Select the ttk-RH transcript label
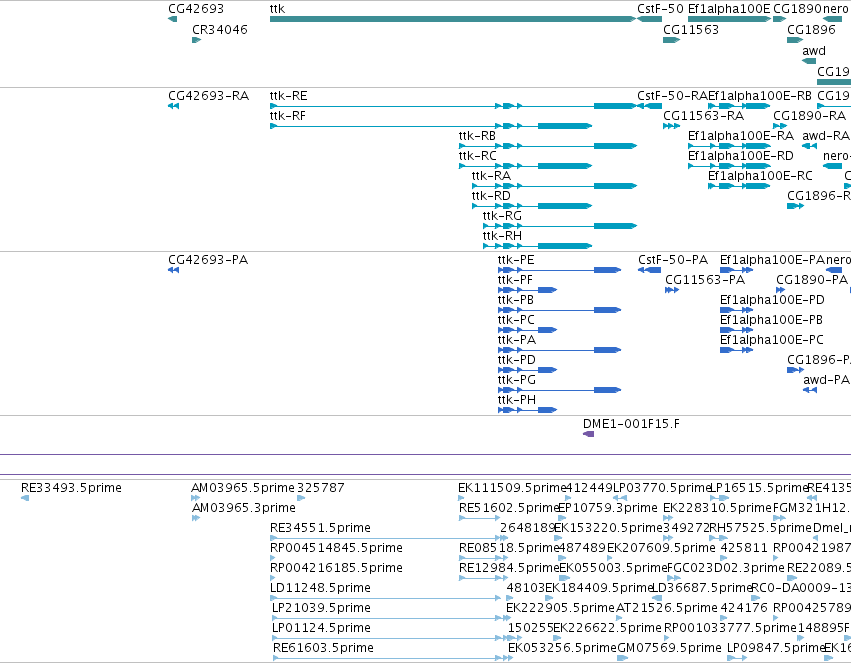The width and height of the screenshot is (851, 663). pos(502,236)
